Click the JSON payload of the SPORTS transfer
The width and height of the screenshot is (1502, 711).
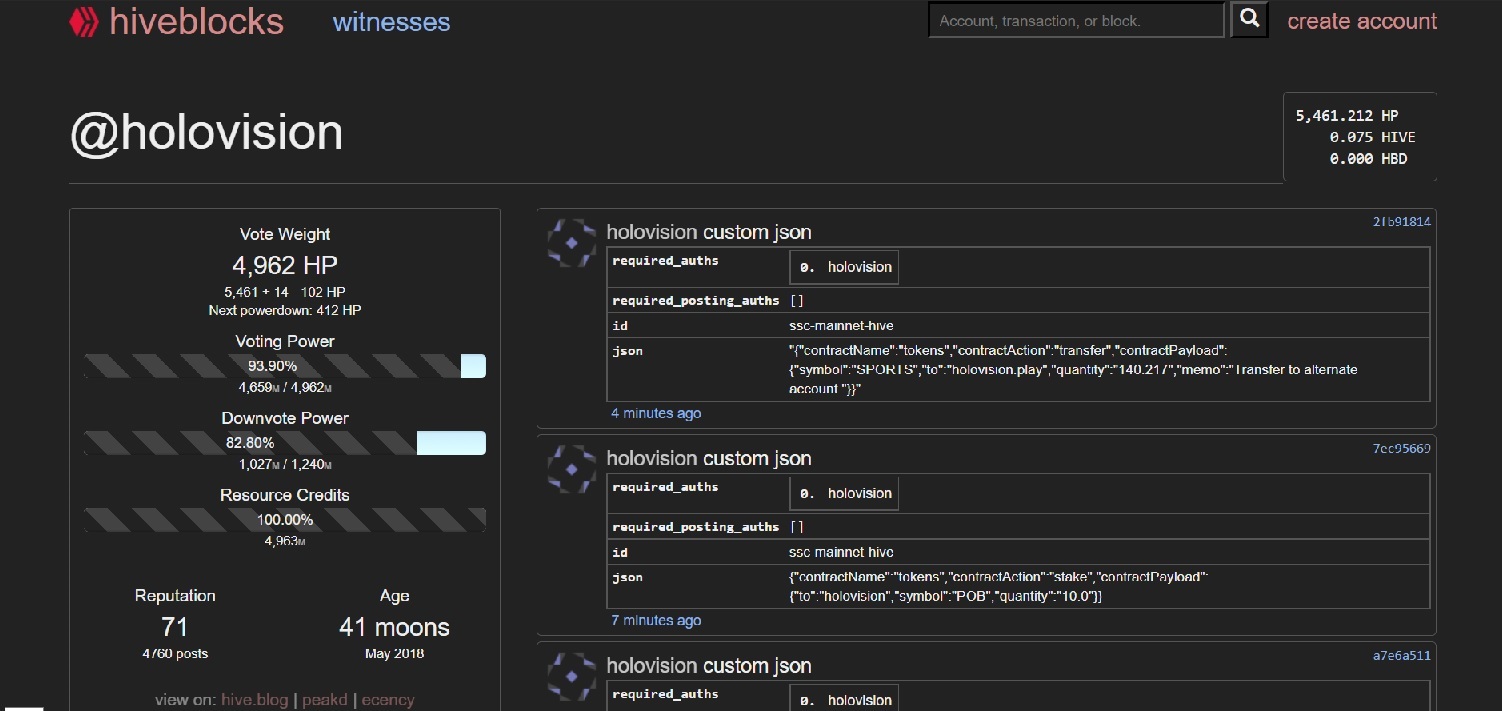coord(1073,369)
